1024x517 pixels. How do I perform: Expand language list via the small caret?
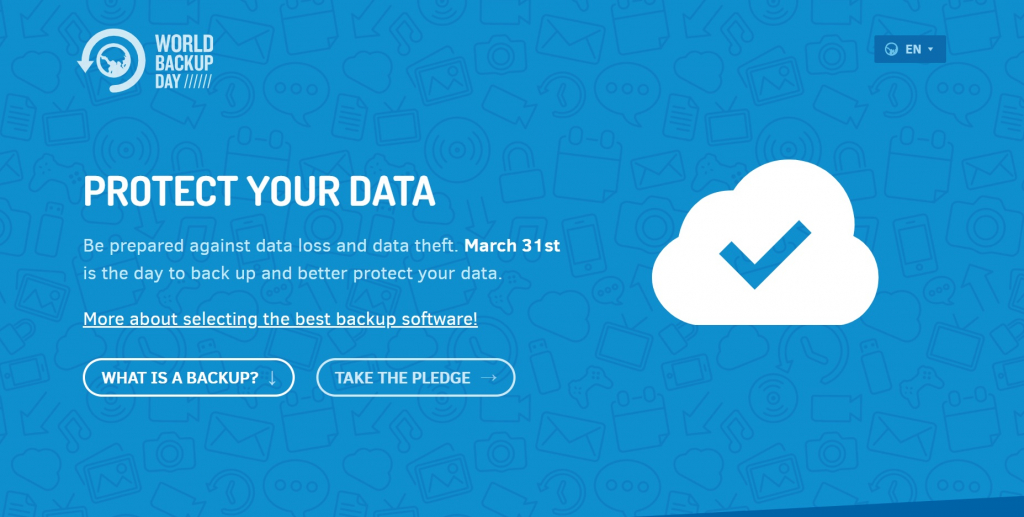point(930,49)
